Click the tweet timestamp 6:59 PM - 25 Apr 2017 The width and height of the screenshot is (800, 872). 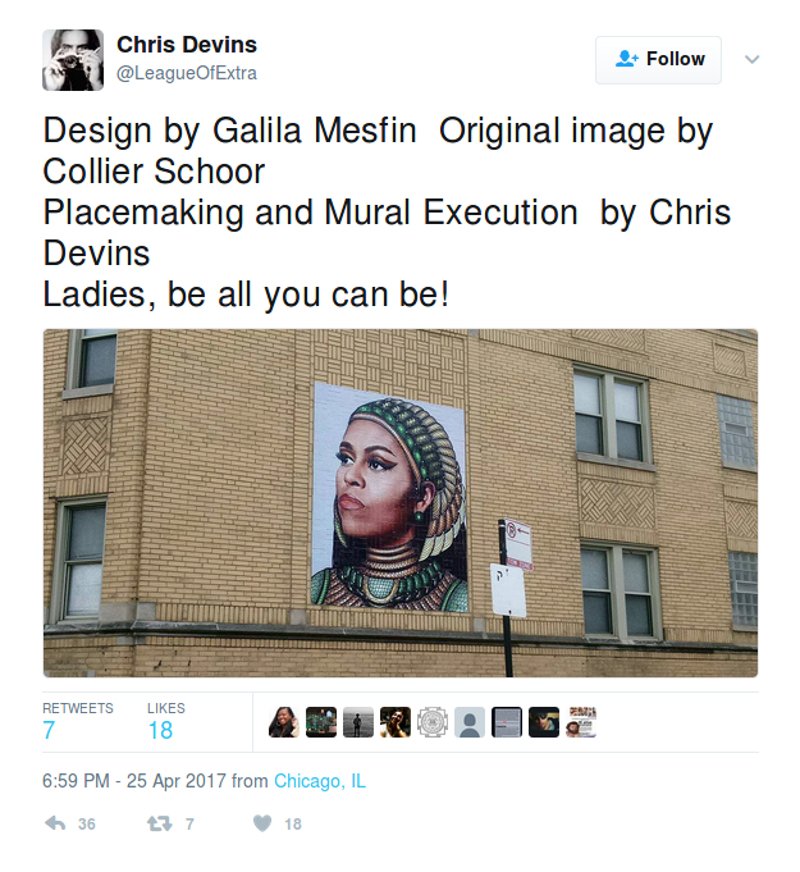pos(134,781)
